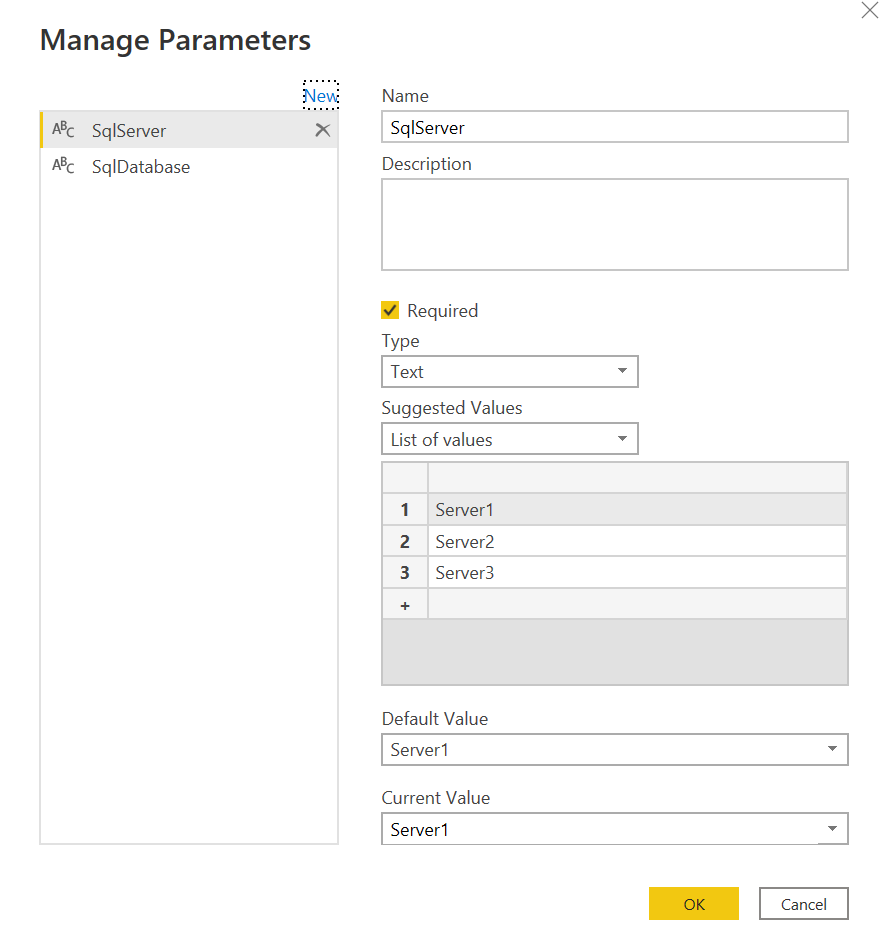Screen dimensions: 884x946
Task: Click the ABC text type icon beside SqlServer
Action: coord(63,130)
